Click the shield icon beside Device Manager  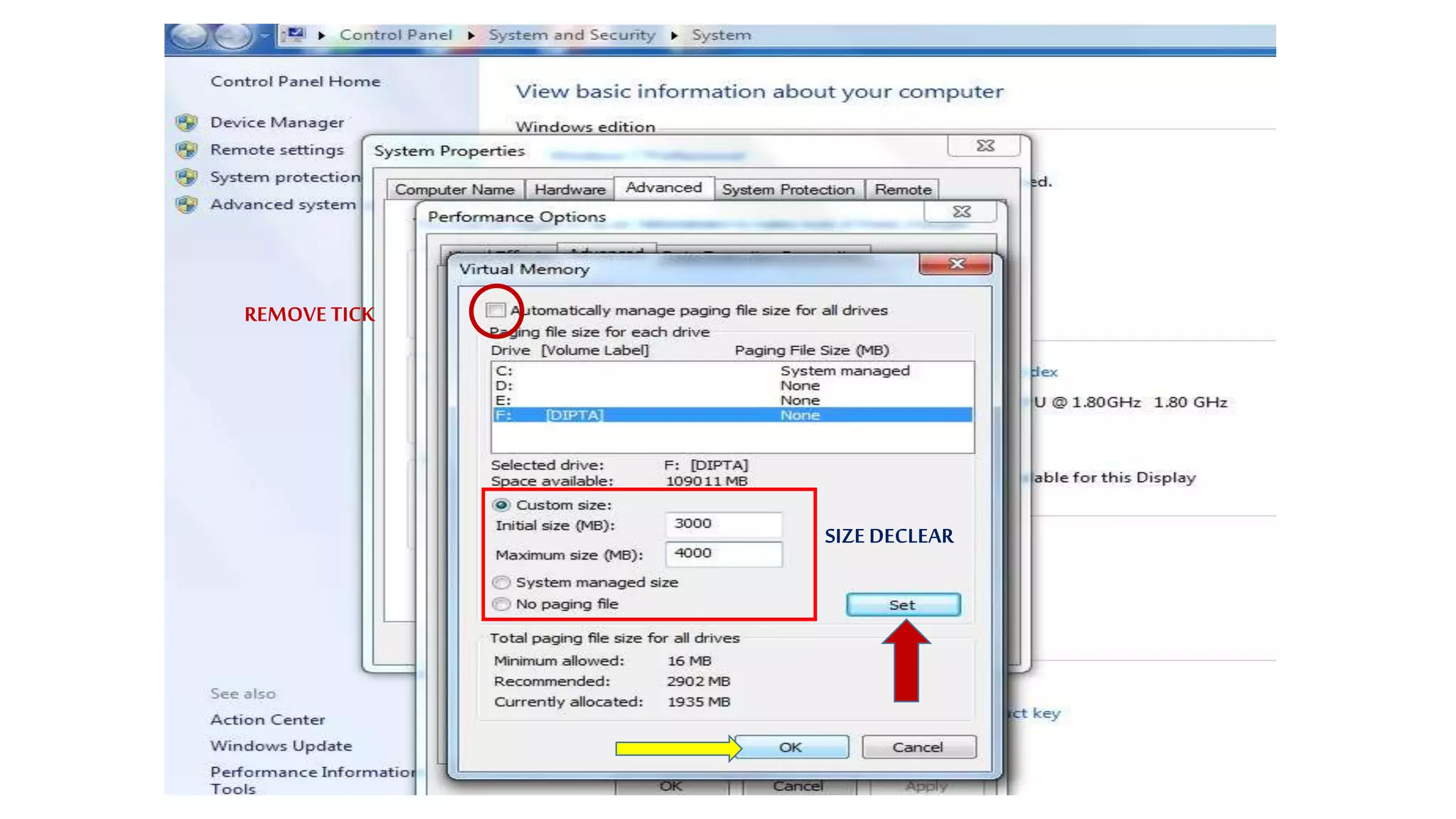coord(187,122)
